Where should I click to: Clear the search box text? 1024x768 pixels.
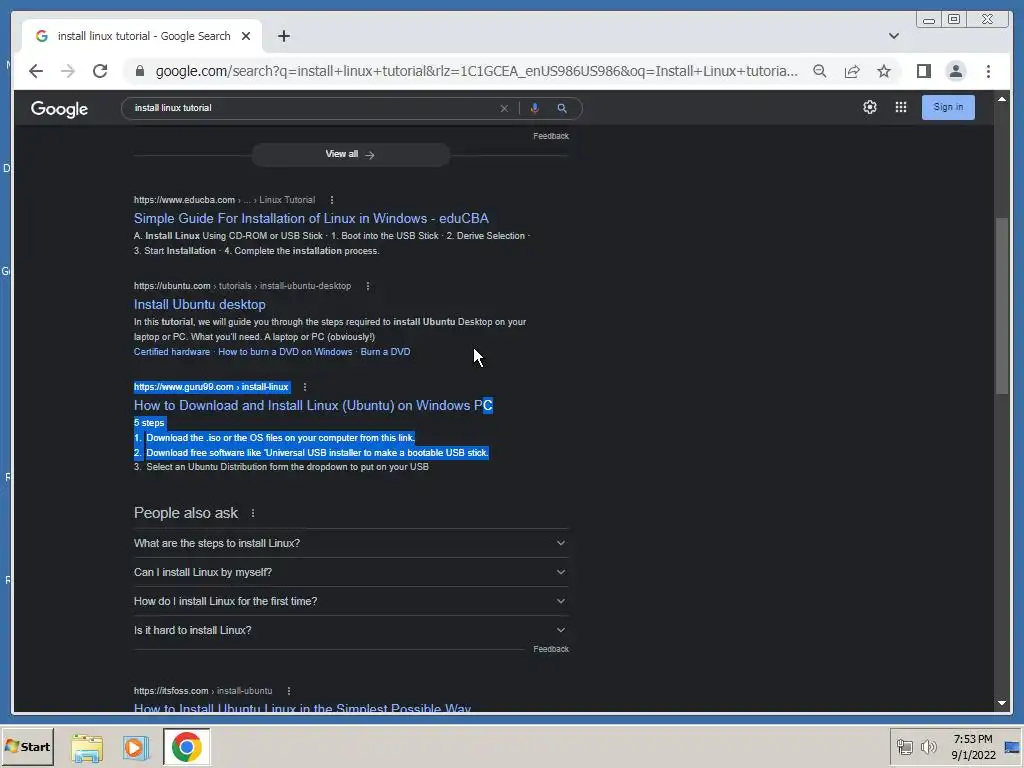click(504, 108)
